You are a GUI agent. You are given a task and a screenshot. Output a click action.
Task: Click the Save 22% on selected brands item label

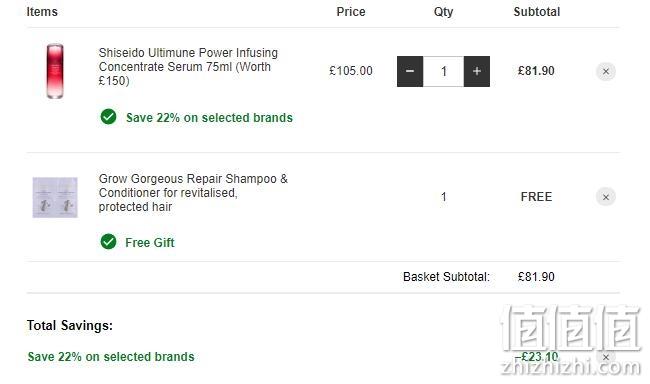tap(209, 118)
